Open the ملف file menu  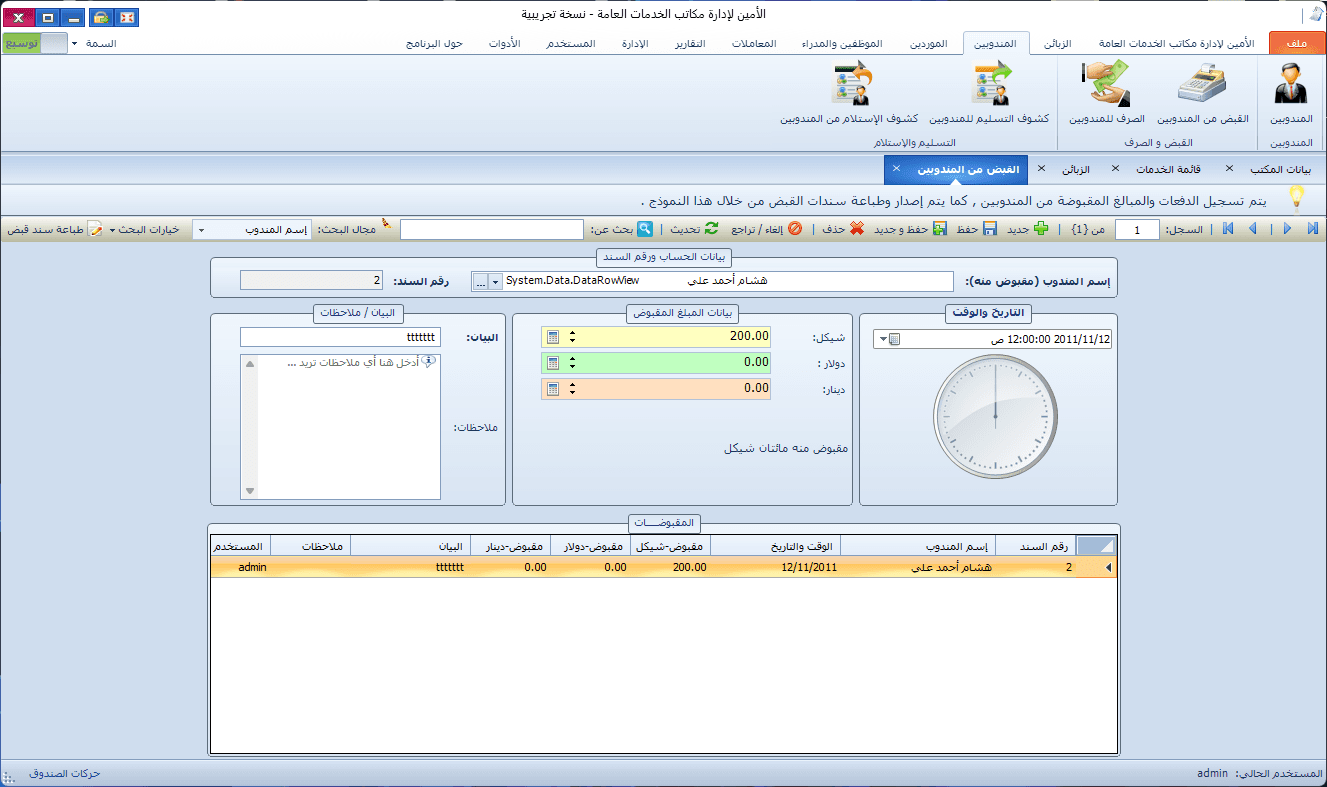coord(1297,44)
